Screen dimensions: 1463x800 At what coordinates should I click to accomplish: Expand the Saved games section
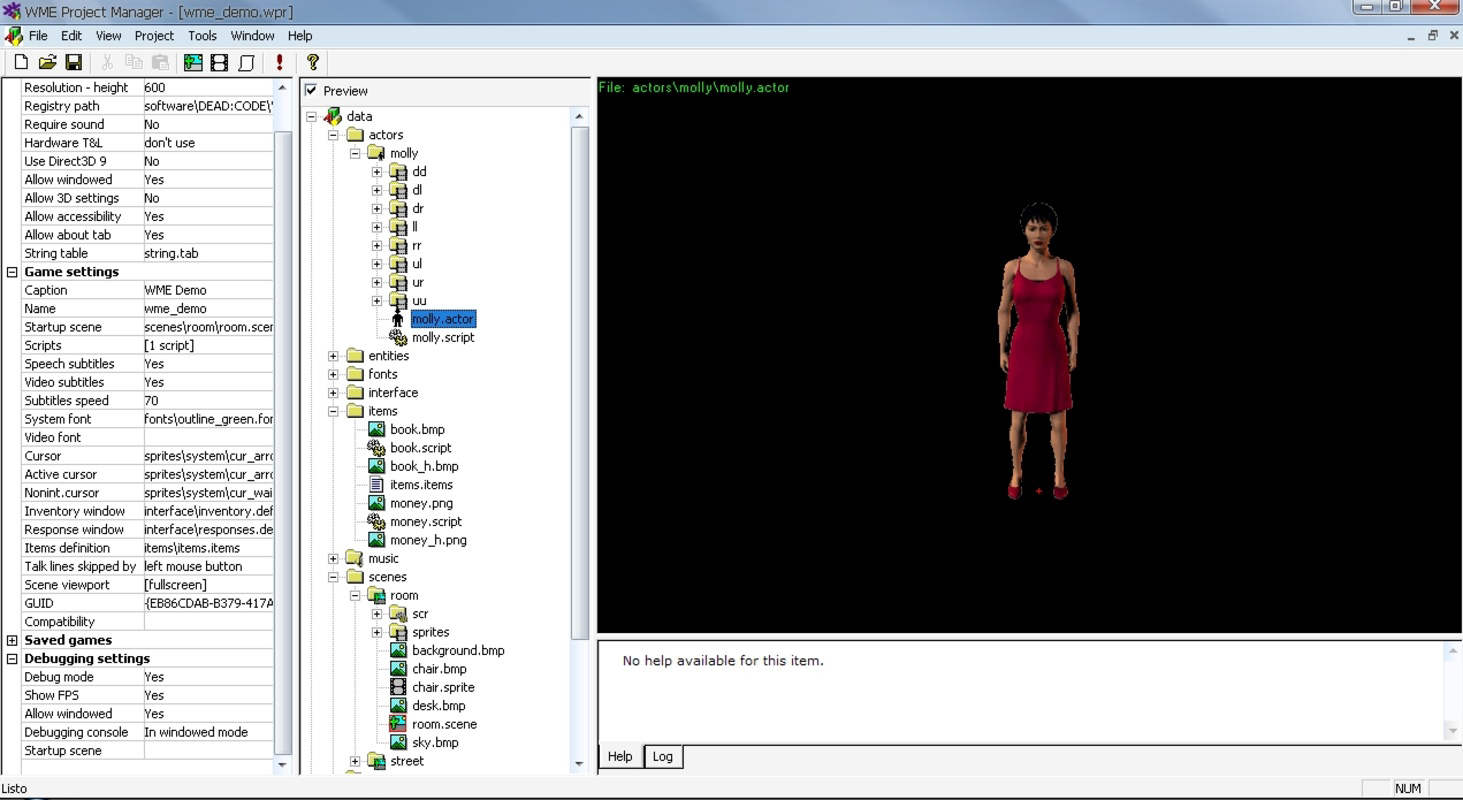10,640
